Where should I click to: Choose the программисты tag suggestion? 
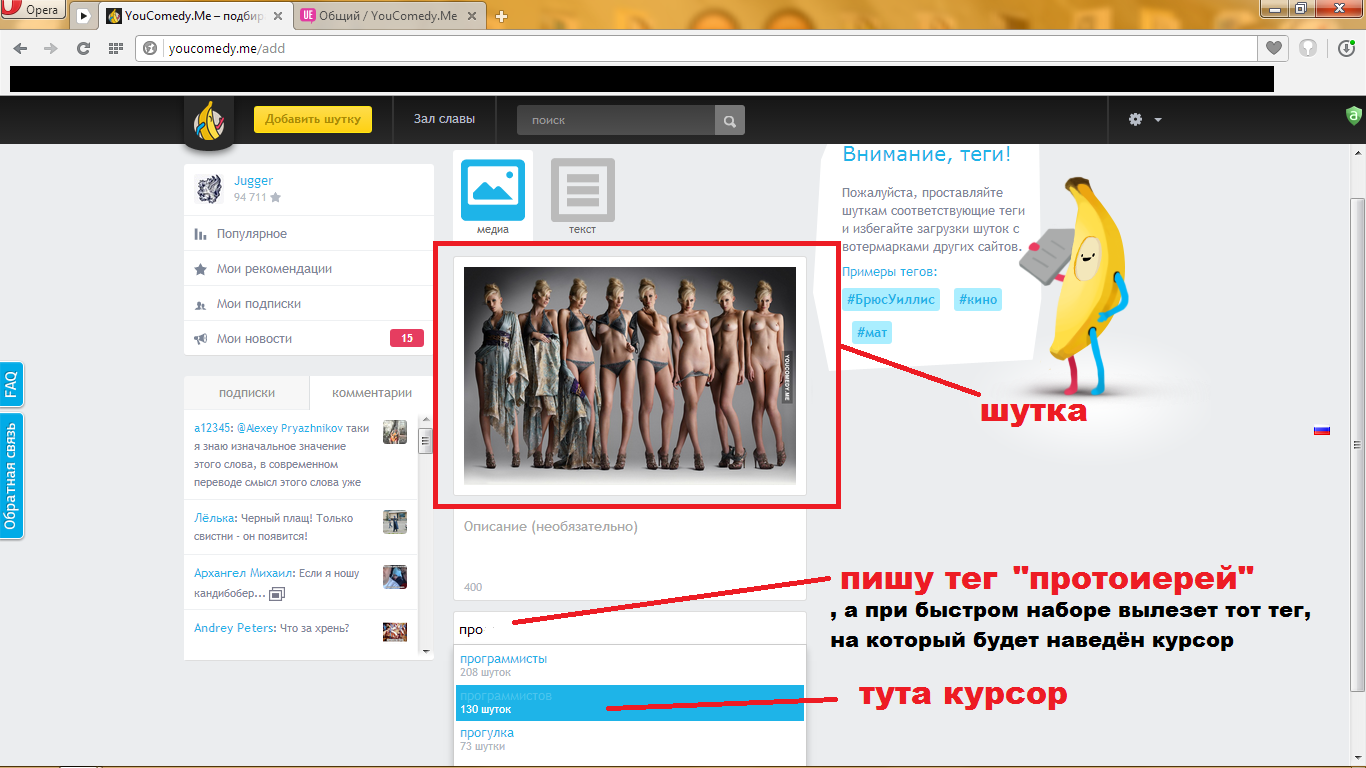pyautogui.click(x=503, y=659)
